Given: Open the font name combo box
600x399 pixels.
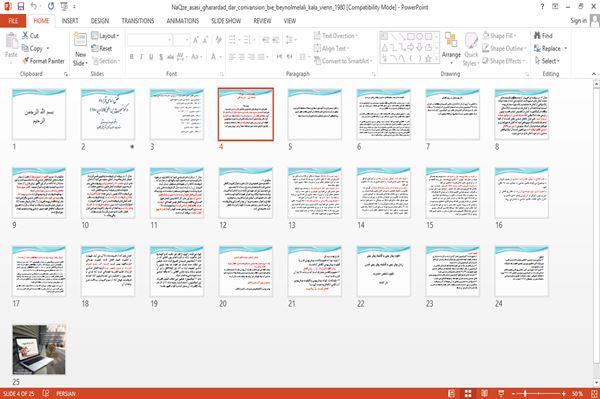Looking at the screenshot, I should (x=150, y=40).
